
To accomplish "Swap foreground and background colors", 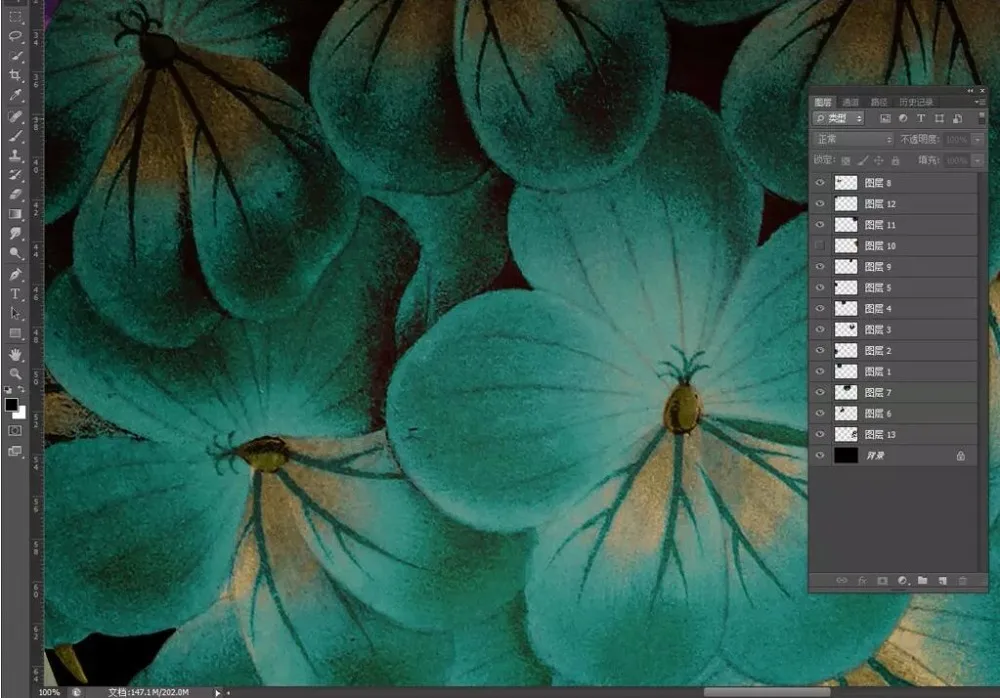I will tap(21, 389).
